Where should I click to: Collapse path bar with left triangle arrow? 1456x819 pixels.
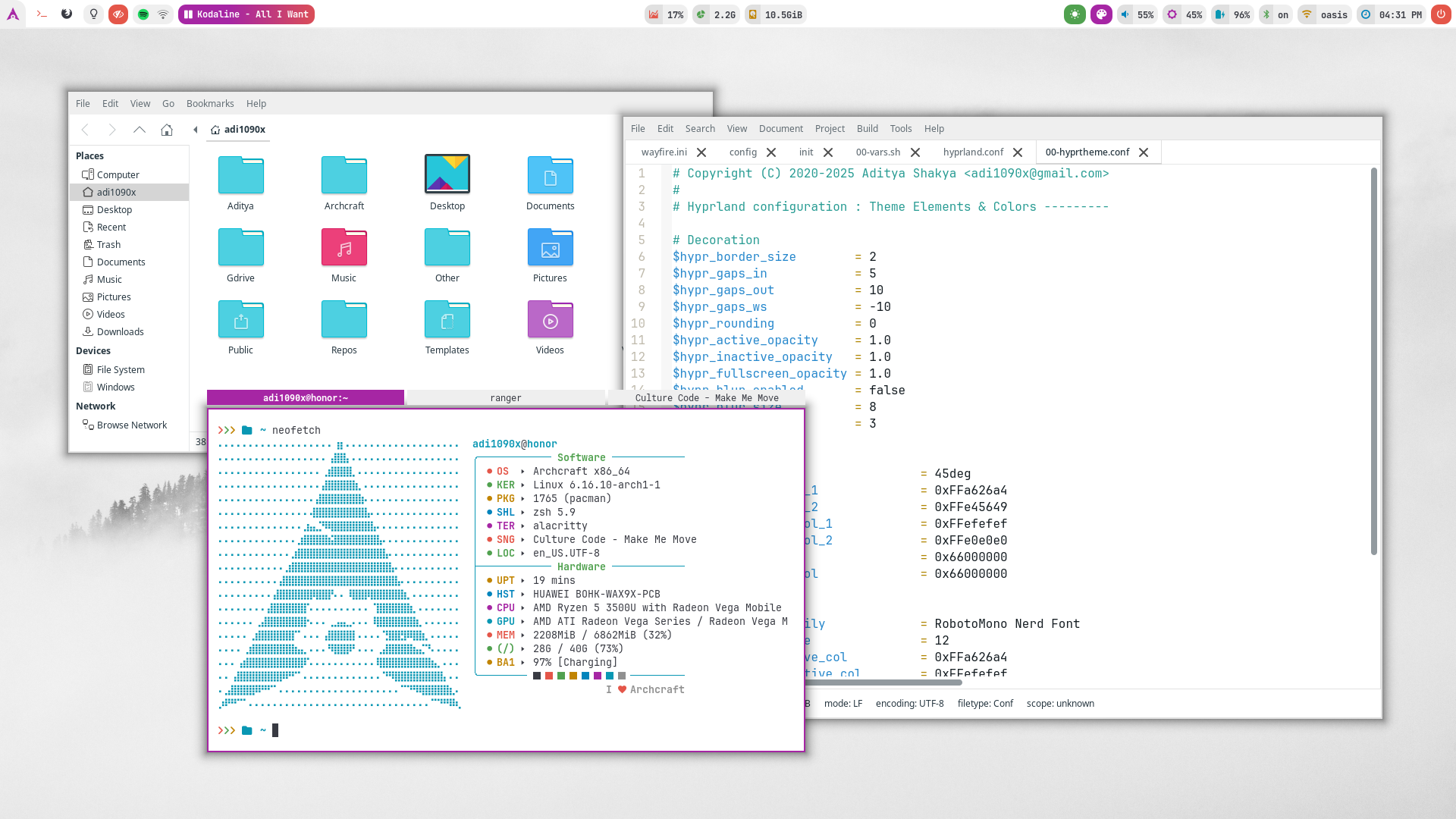click(x=196, y=130)
